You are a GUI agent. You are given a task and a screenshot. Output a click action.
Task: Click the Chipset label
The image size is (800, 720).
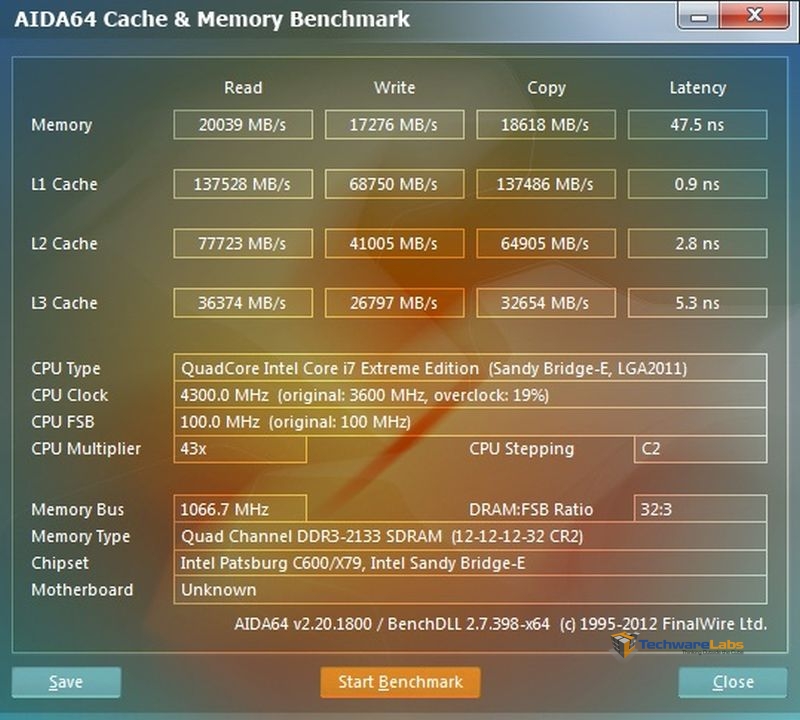click(x=60, y=563)
